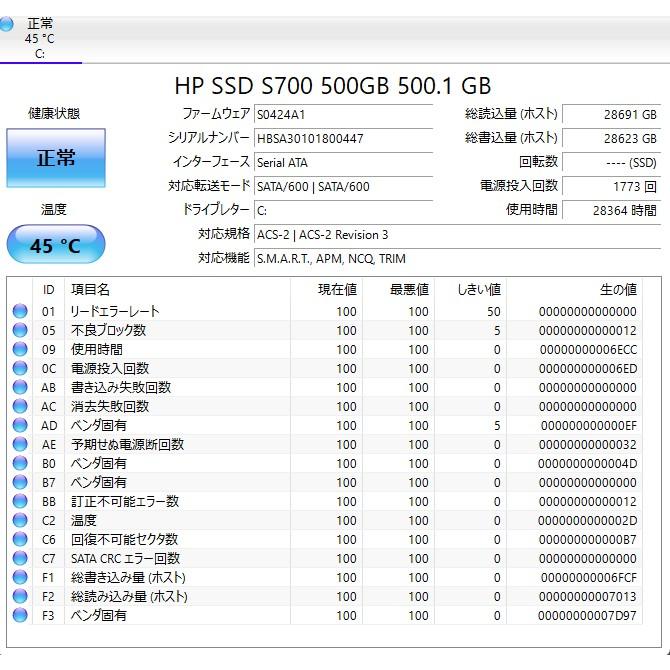Click status orb for row C2 温度

pyautogui.click(x=20, y=520)
